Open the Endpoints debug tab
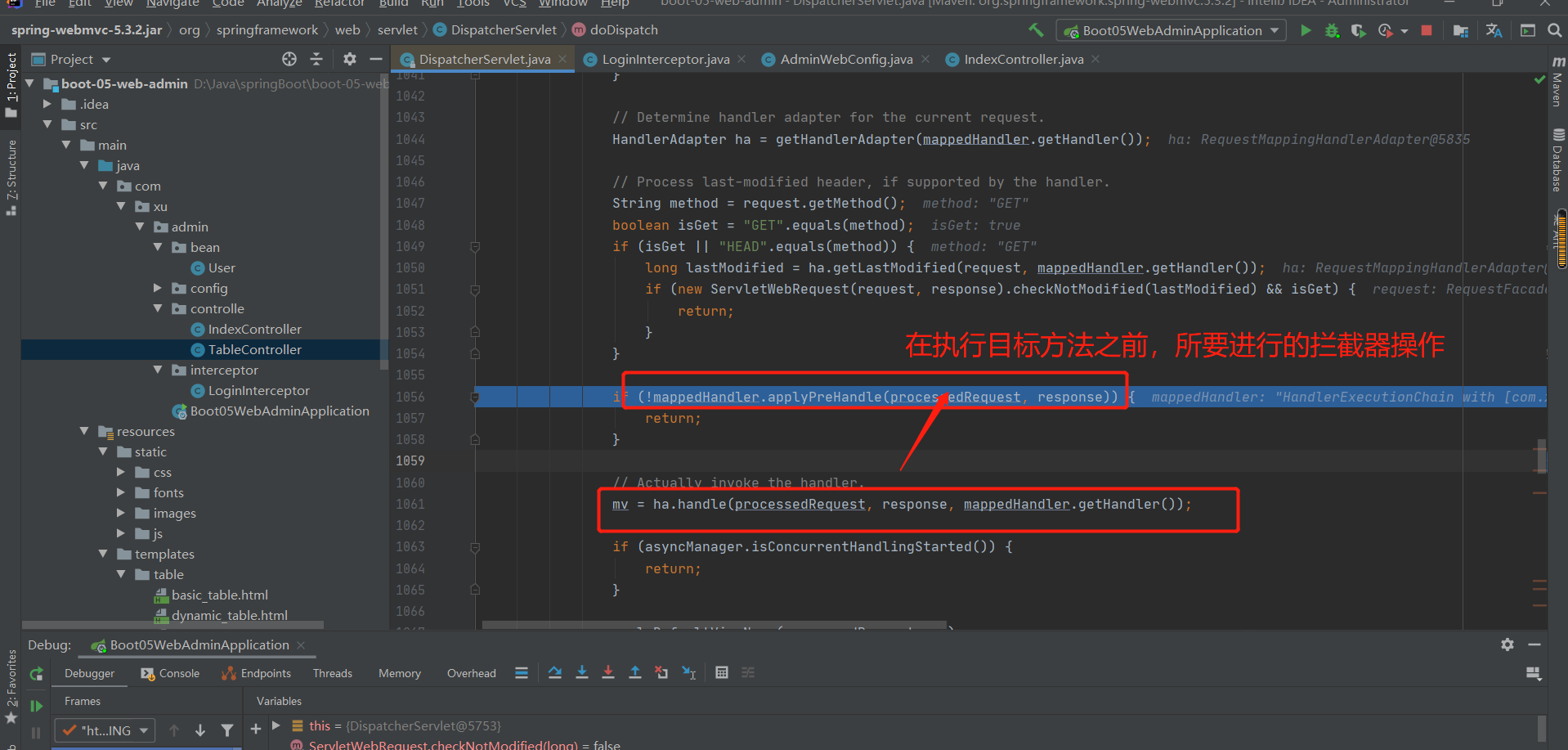 pos(256,673)
